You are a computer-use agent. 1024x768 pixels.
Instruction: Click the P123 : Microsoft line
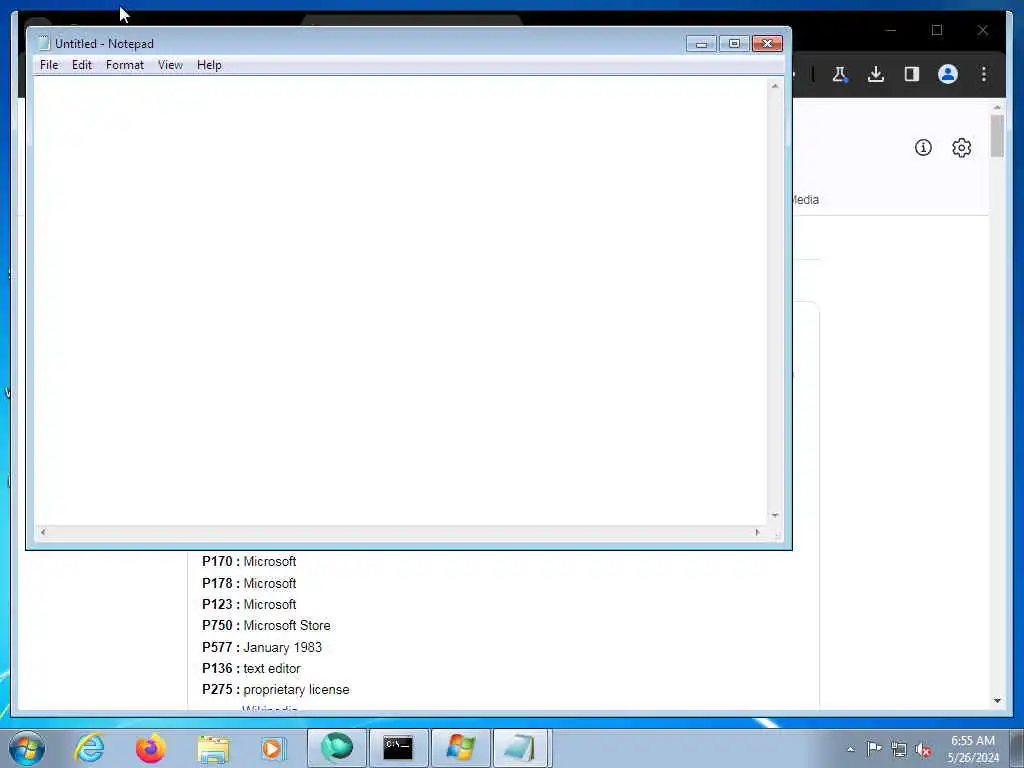249,605
